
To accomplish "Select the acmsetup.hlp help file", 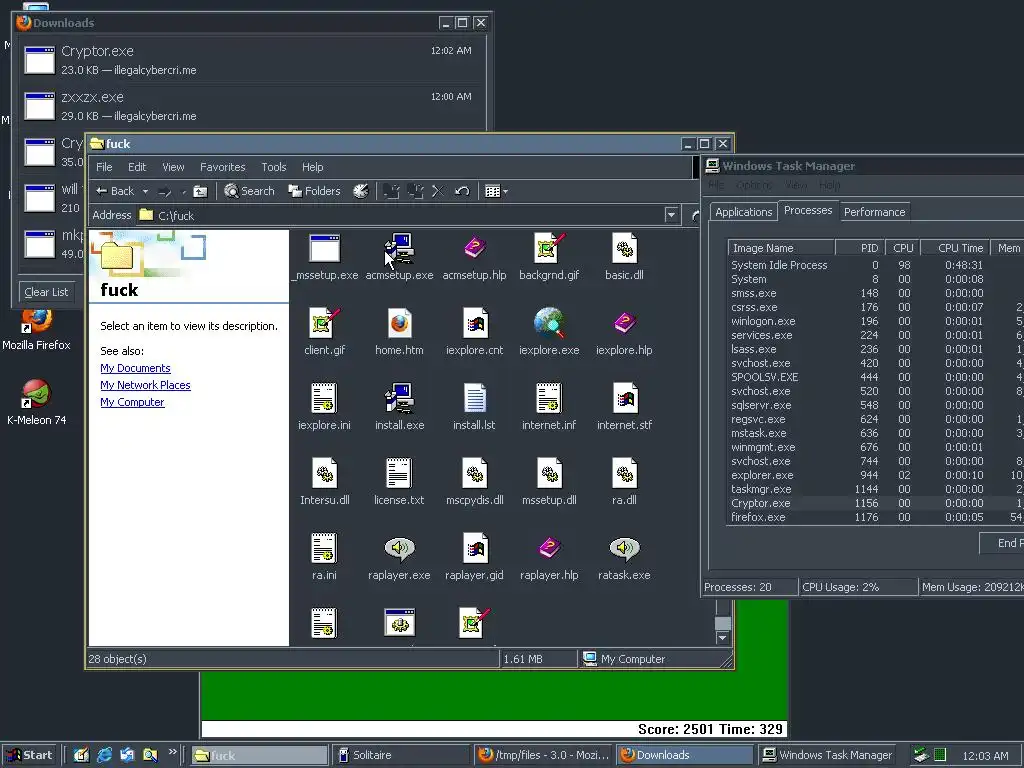I will [474, 257].
